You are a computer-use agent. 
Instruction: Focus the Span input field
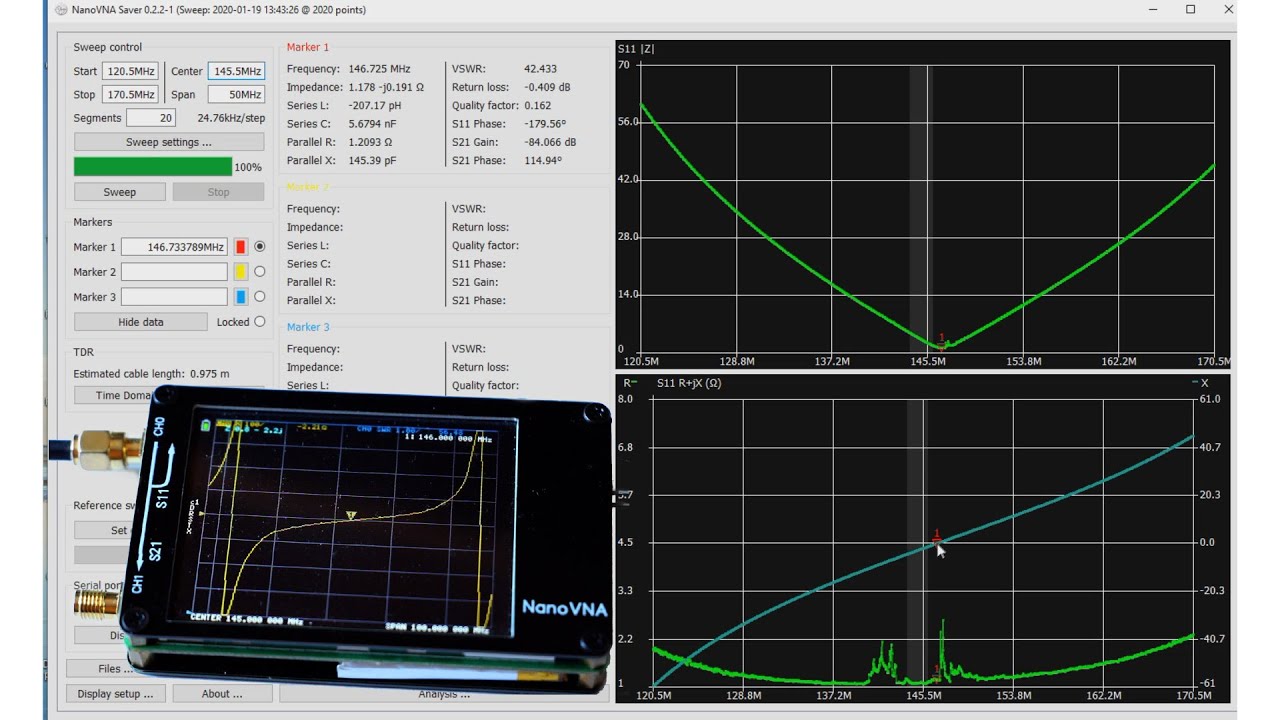[236, 95]
